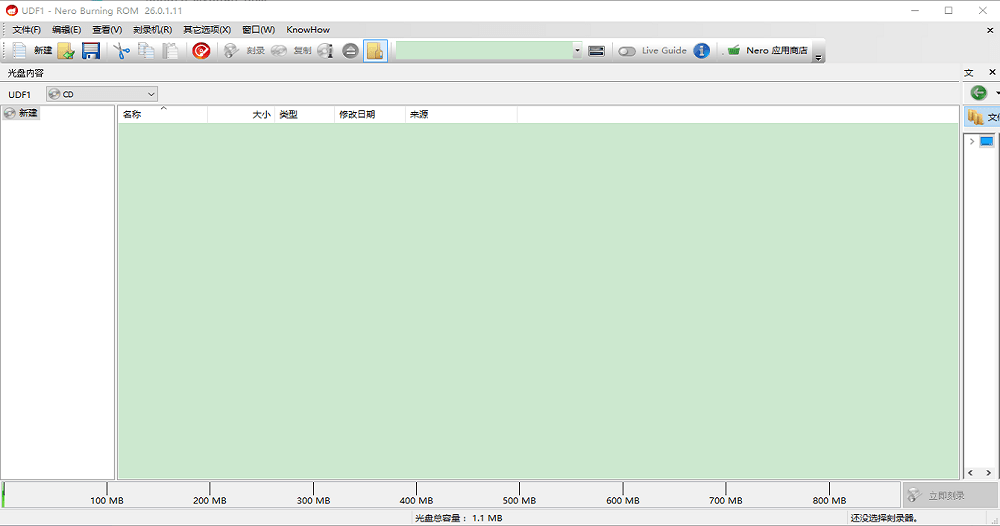Open the 文件(F) menu
1000x526 pixels.
coord(26,30)
